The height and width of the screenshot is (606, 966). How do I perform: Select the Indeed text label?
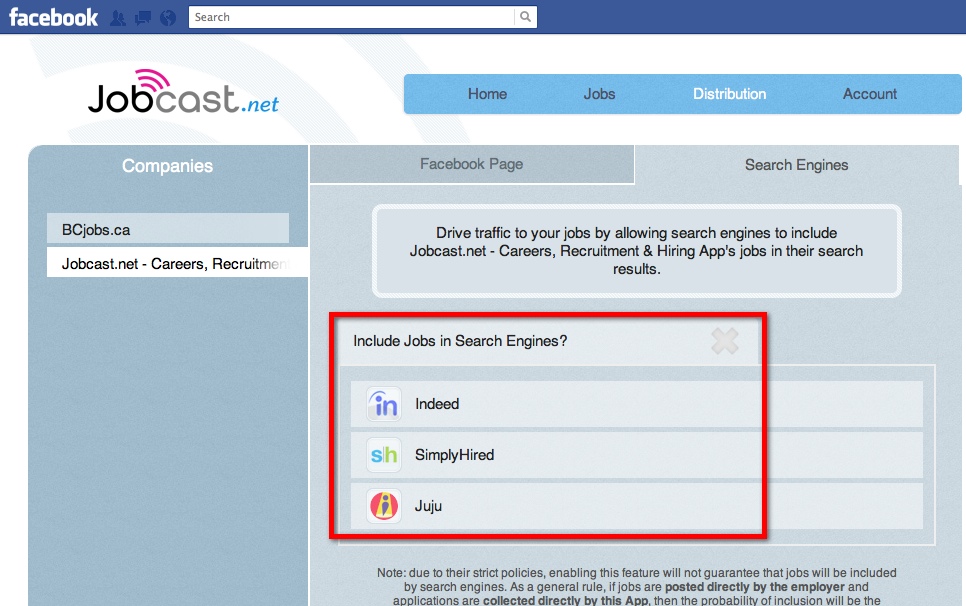pyautogui.click(x=437, y=404)
